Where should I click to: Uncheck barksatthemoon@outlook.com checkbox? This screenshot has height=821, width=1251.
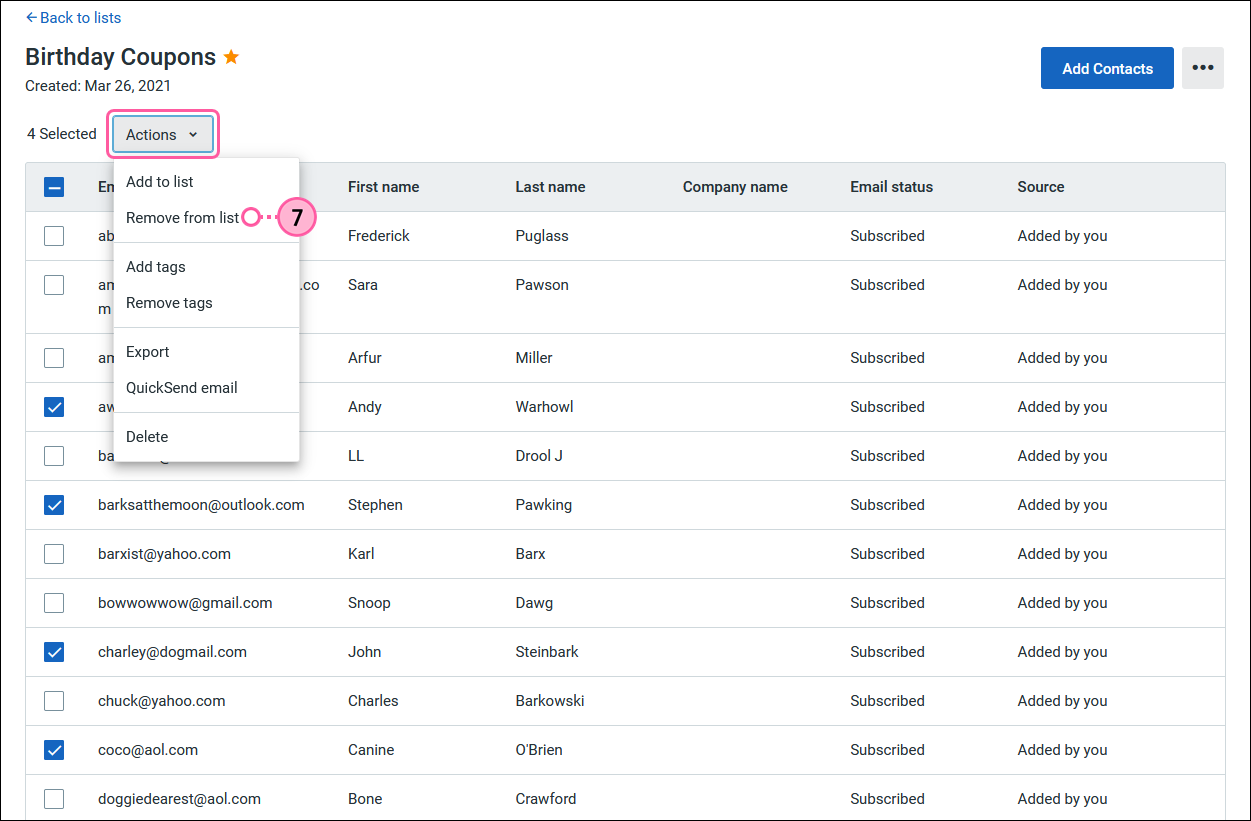(54, 505)
